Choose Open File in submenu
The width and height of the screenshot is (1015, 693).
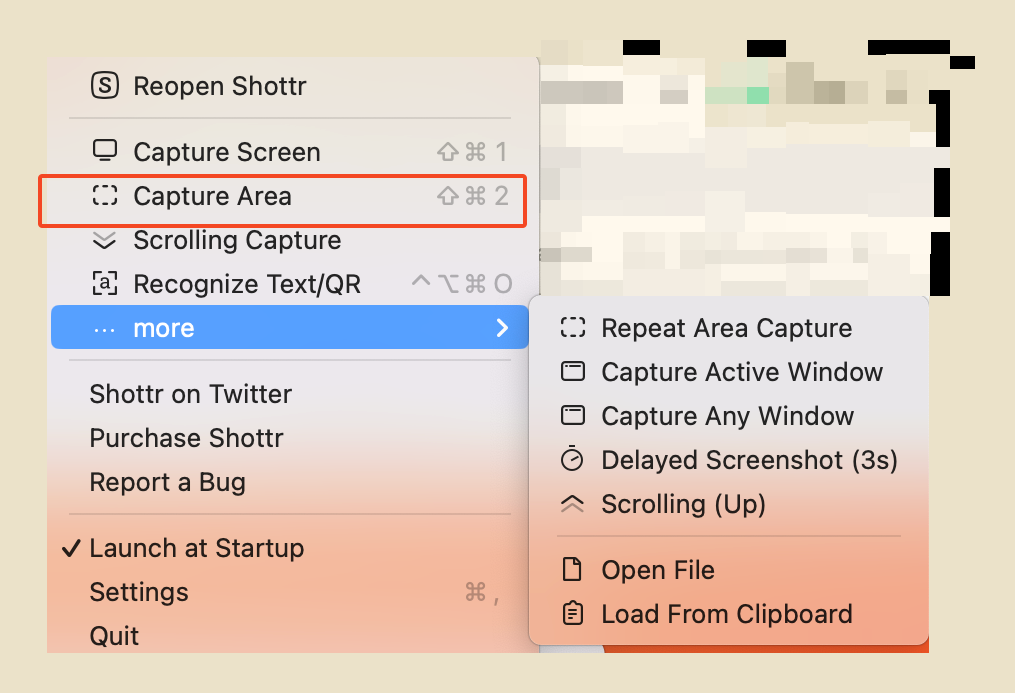tap(729, 570)
